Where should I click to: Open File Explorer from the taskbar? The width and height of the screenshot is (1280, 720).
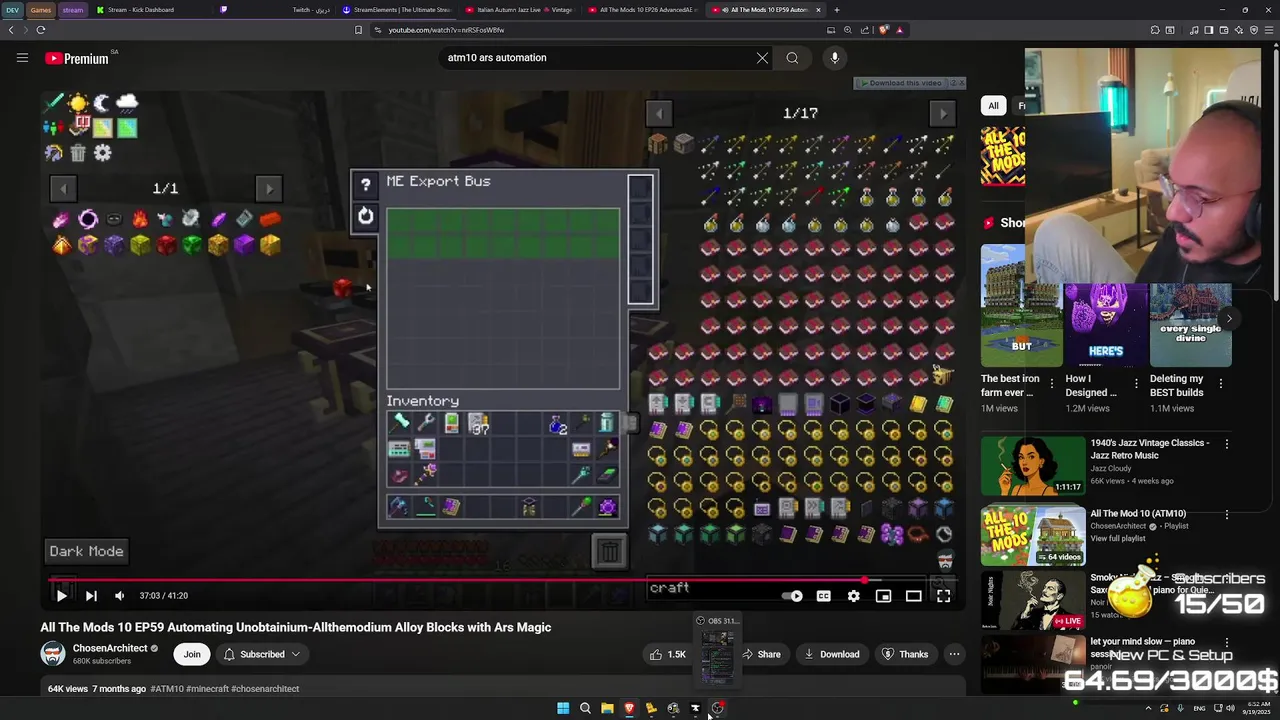click(607, 708)
